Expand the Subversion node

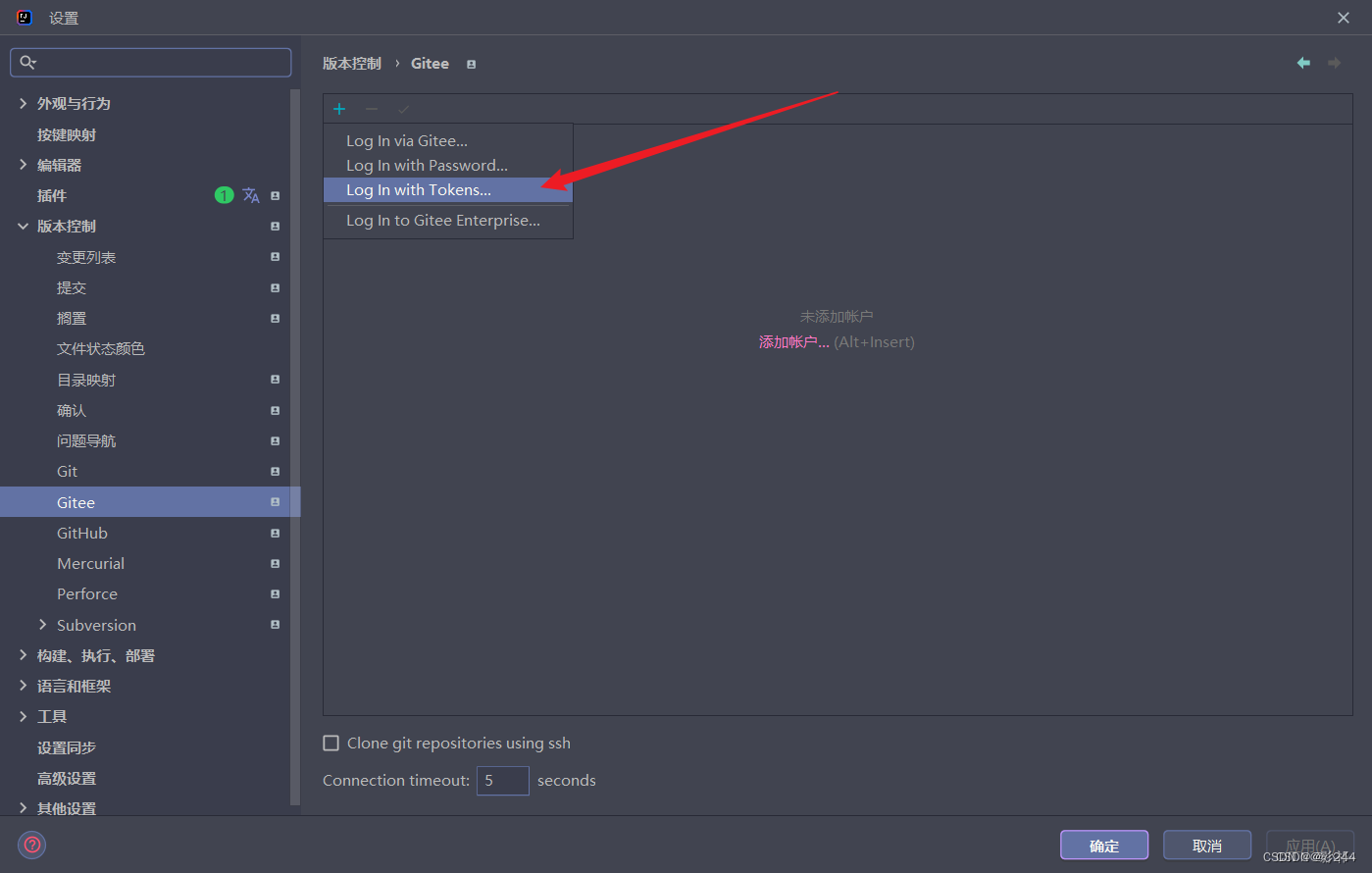(42, 625)
